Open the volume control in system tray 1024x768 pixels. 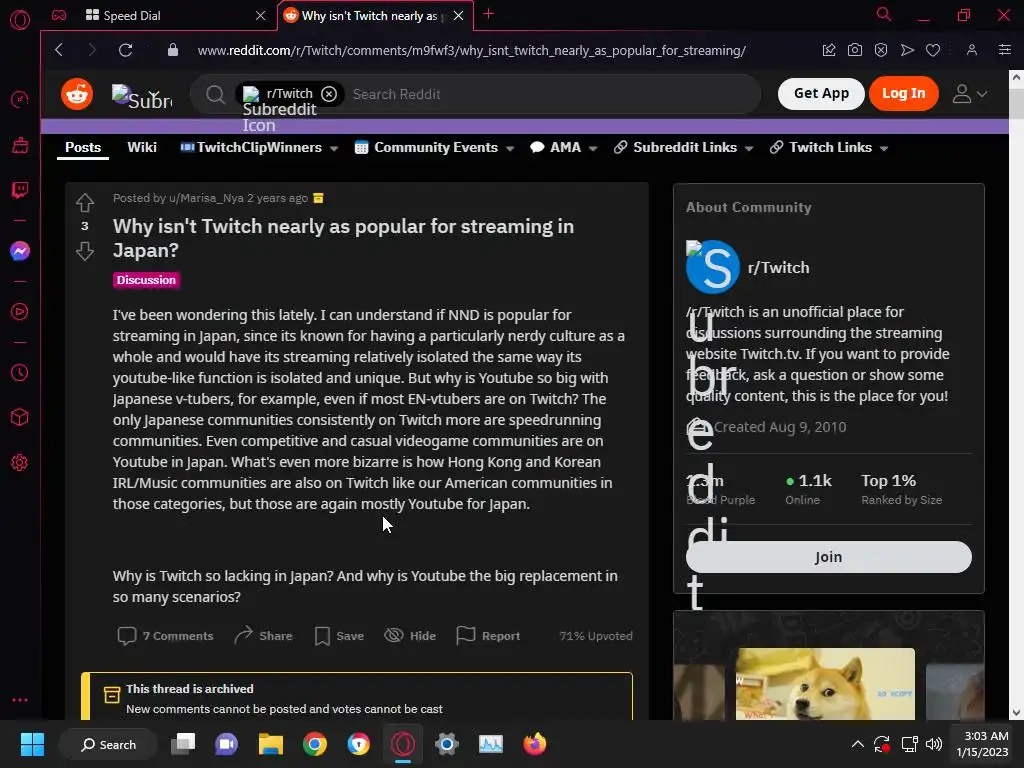coord(934,744)
